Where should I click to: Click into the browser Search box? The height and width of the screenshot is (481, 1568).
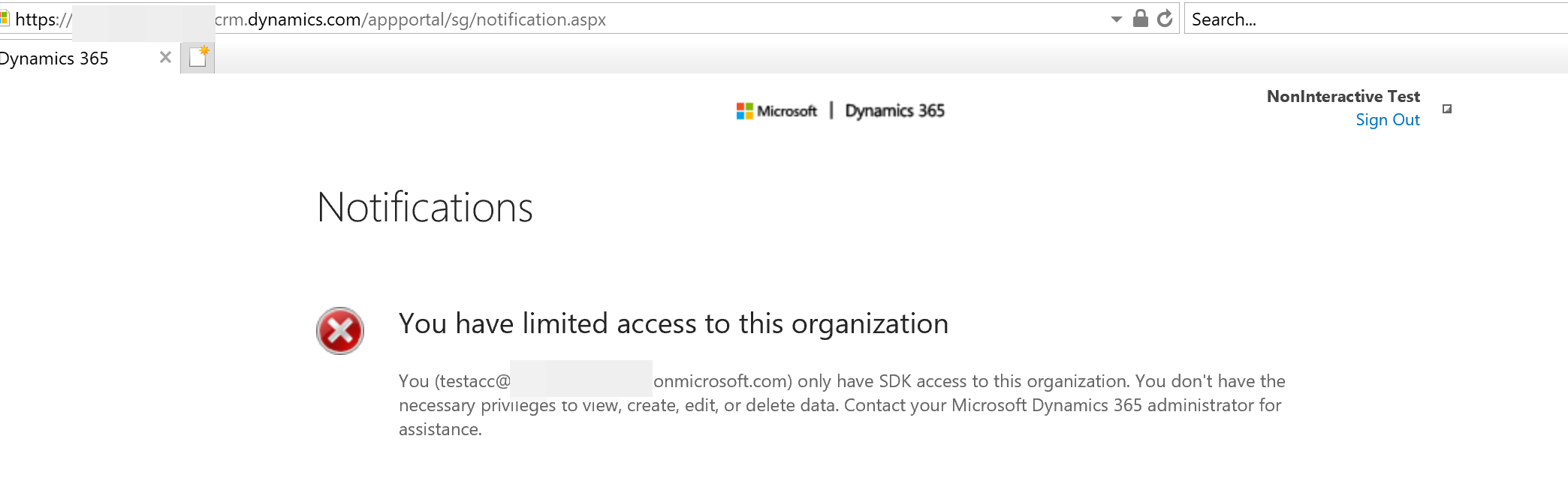pyautogui.click(x=1376, y=19)
